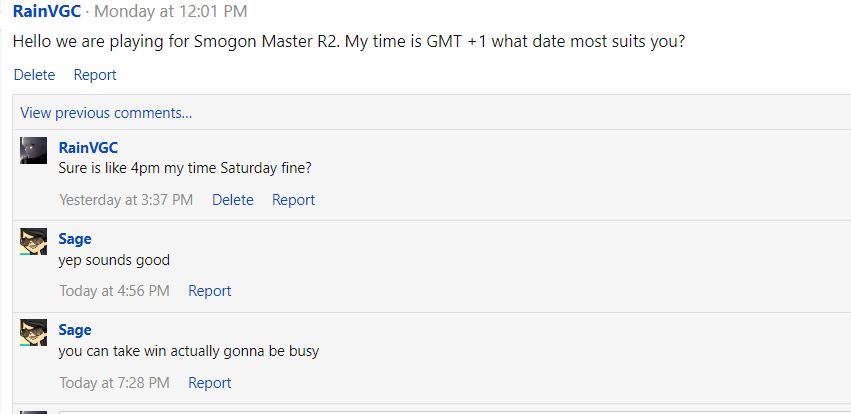Click the Today at 7:28 PM timestamp
Image resolution: width=851 pixels, height=414 pixels.
click(x=114, y=383)
